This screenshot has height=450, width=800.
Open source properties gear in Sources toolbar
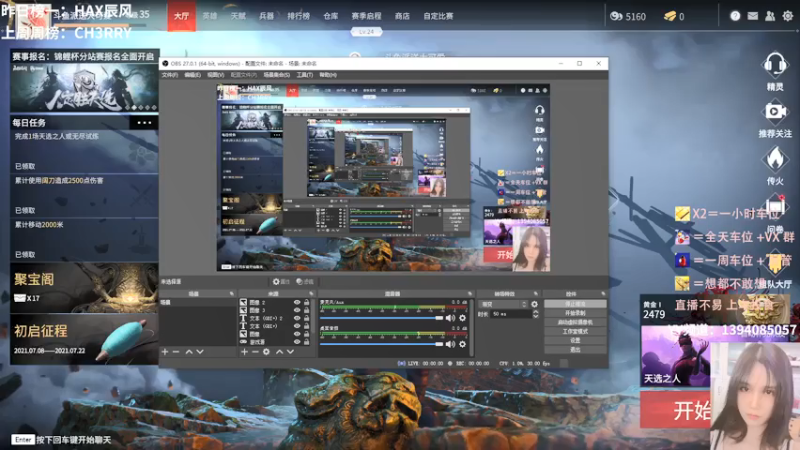pyautogui.click(x=266, y=352)
